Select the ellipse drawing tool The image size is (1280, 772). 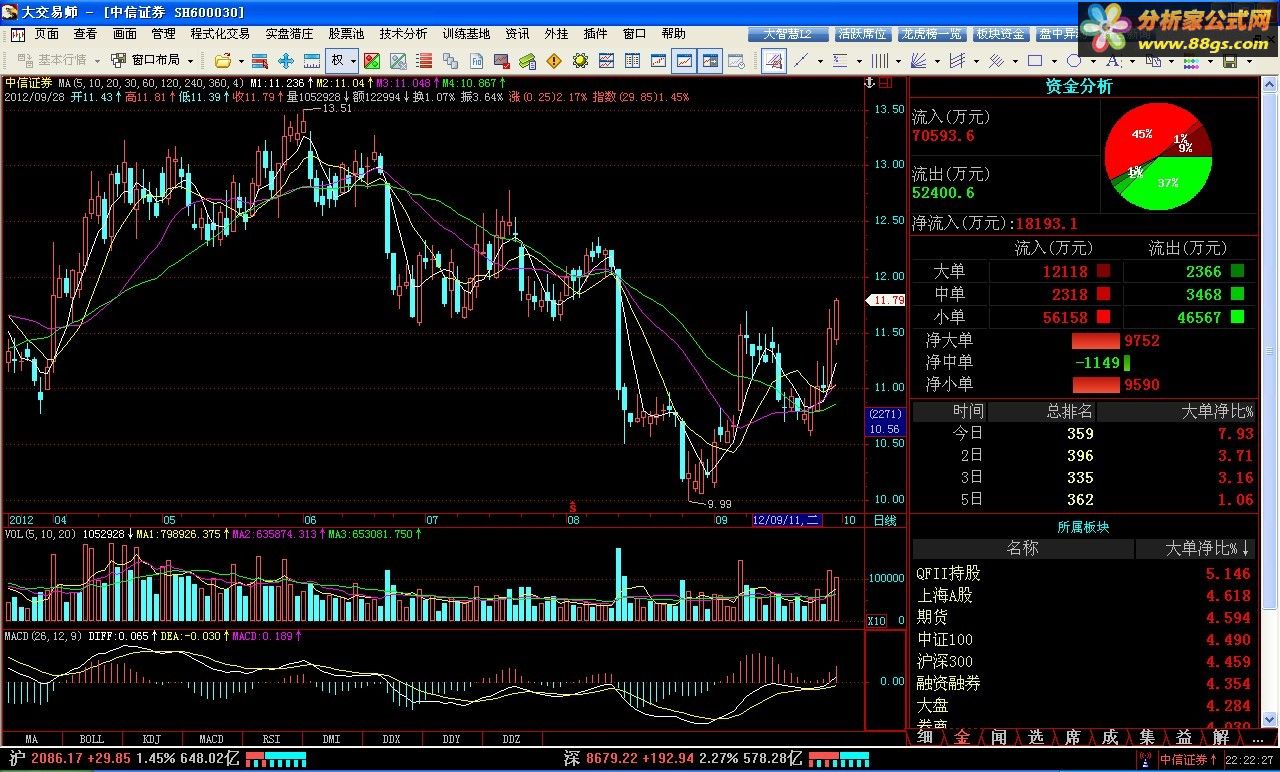pos(1074,61)
